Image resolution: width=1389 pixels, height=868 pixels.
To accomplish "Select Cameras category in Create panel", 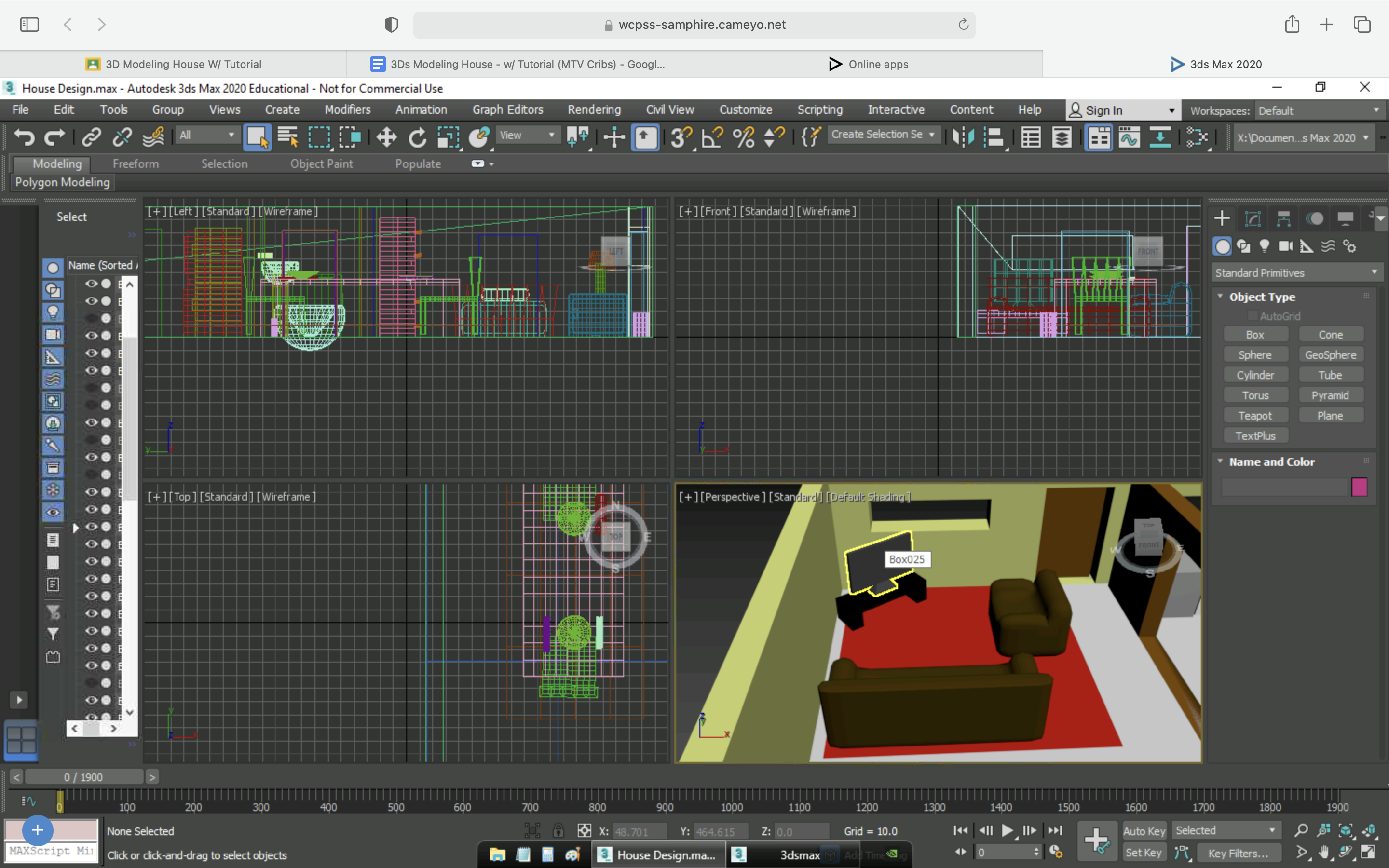I will (1286, 246).
